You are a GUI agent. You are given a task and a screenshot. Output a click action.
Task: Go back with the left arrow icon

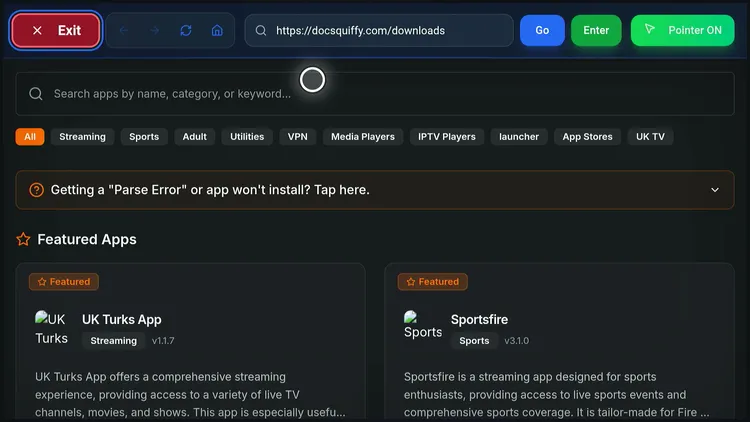tap(123, 31)
